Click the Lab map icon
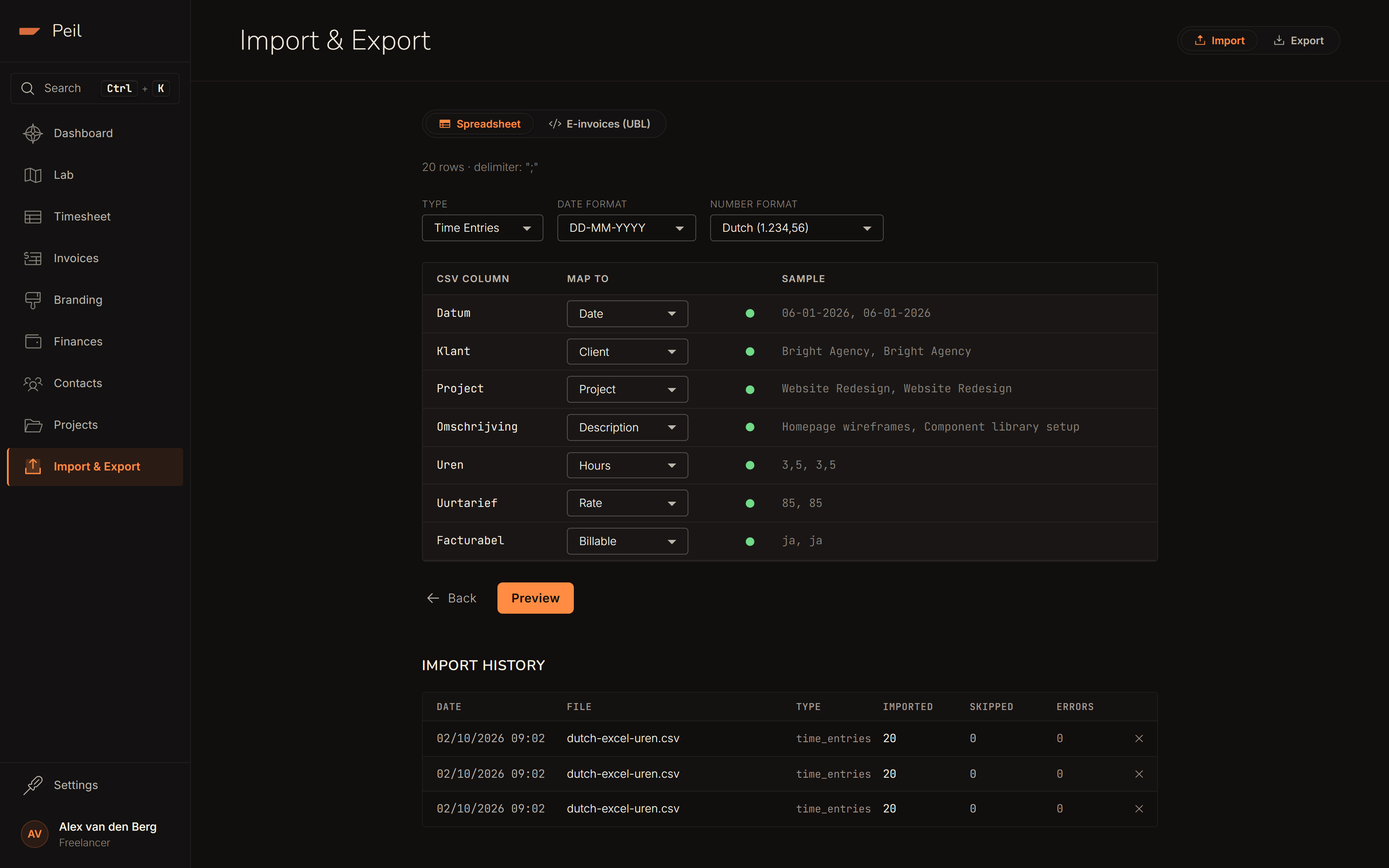This screenshot has height=868, width=1389. pyautogui.click(x=33, y=175)
